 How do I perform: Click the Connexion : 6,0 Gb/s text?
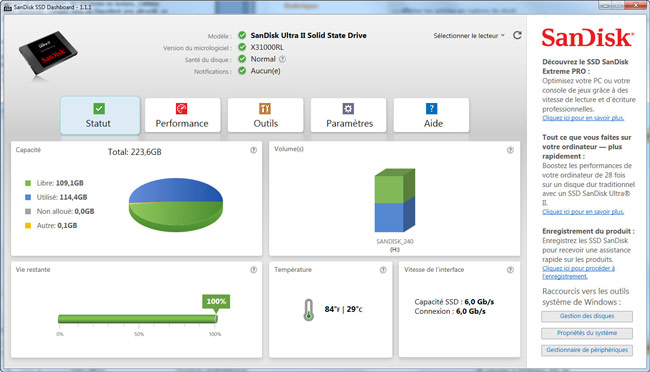[x=450, y=311]
